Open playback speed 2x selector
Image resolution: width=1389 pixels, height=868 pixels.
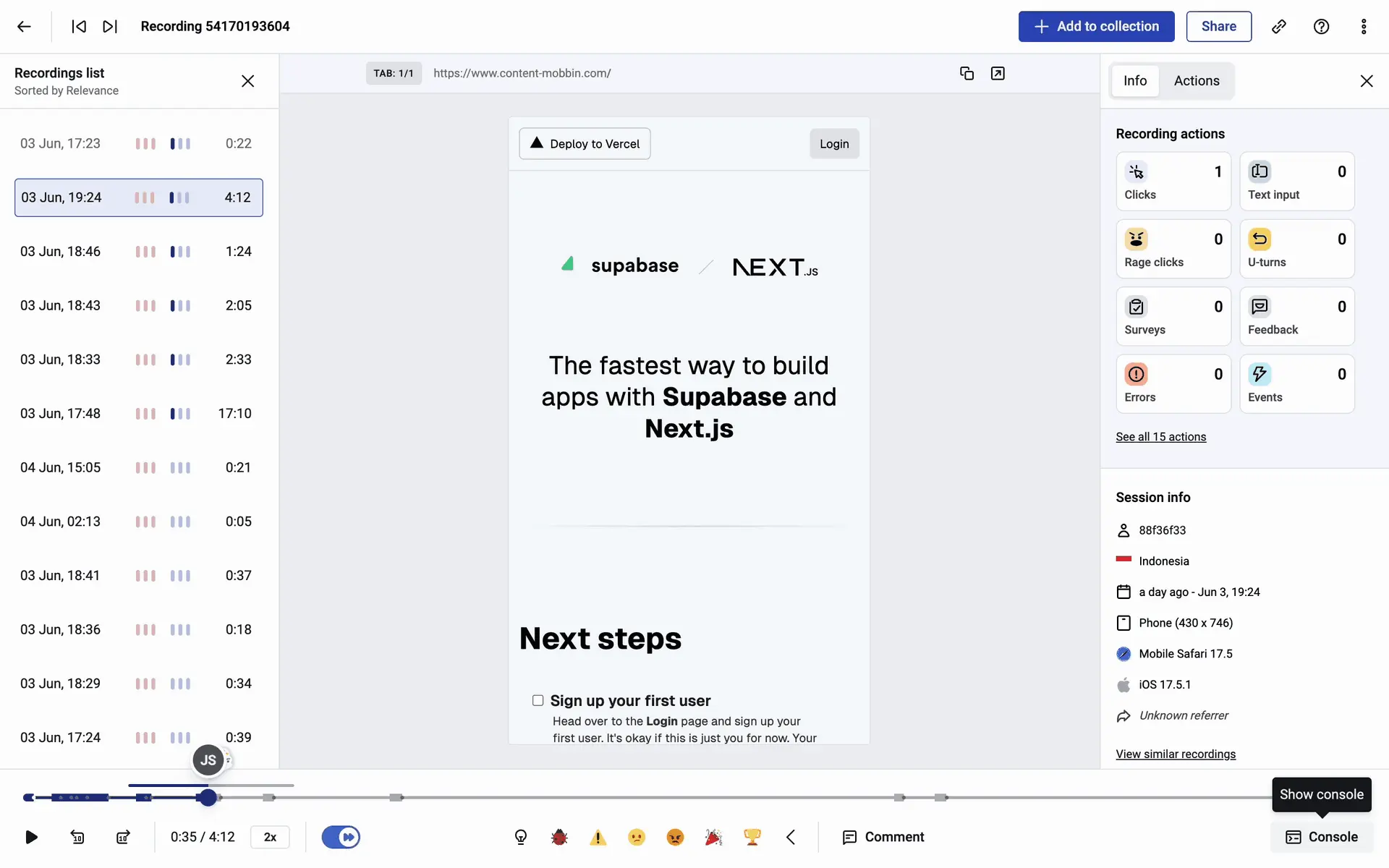click(x=270, y=837)
